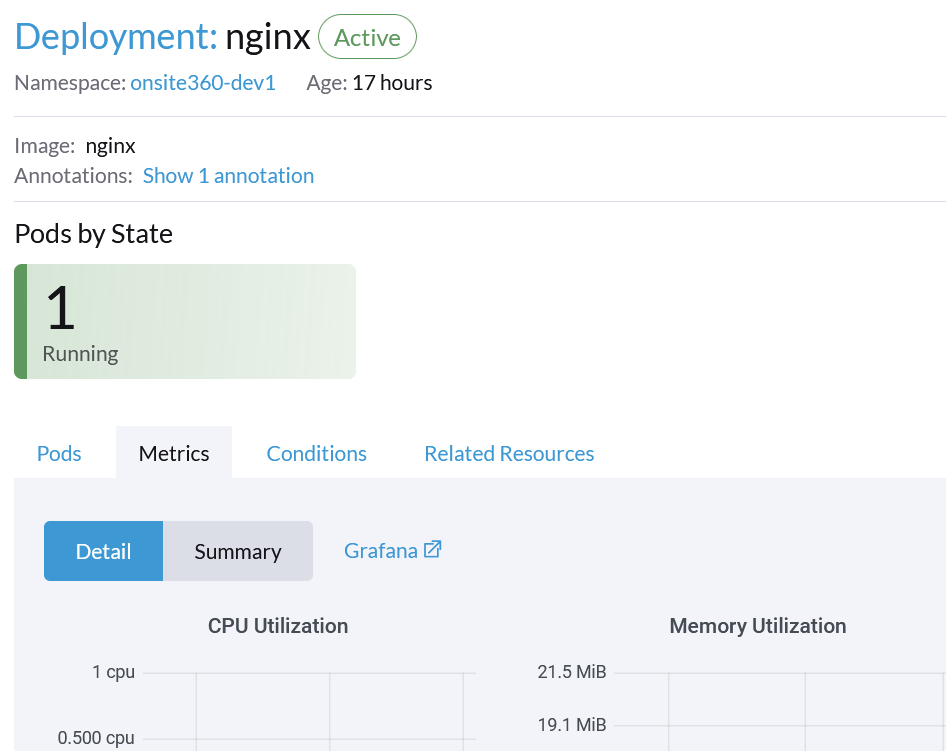Click the Pods by State heading
The width and height of the screenshot is (946, 751).
tap(93, 233)
